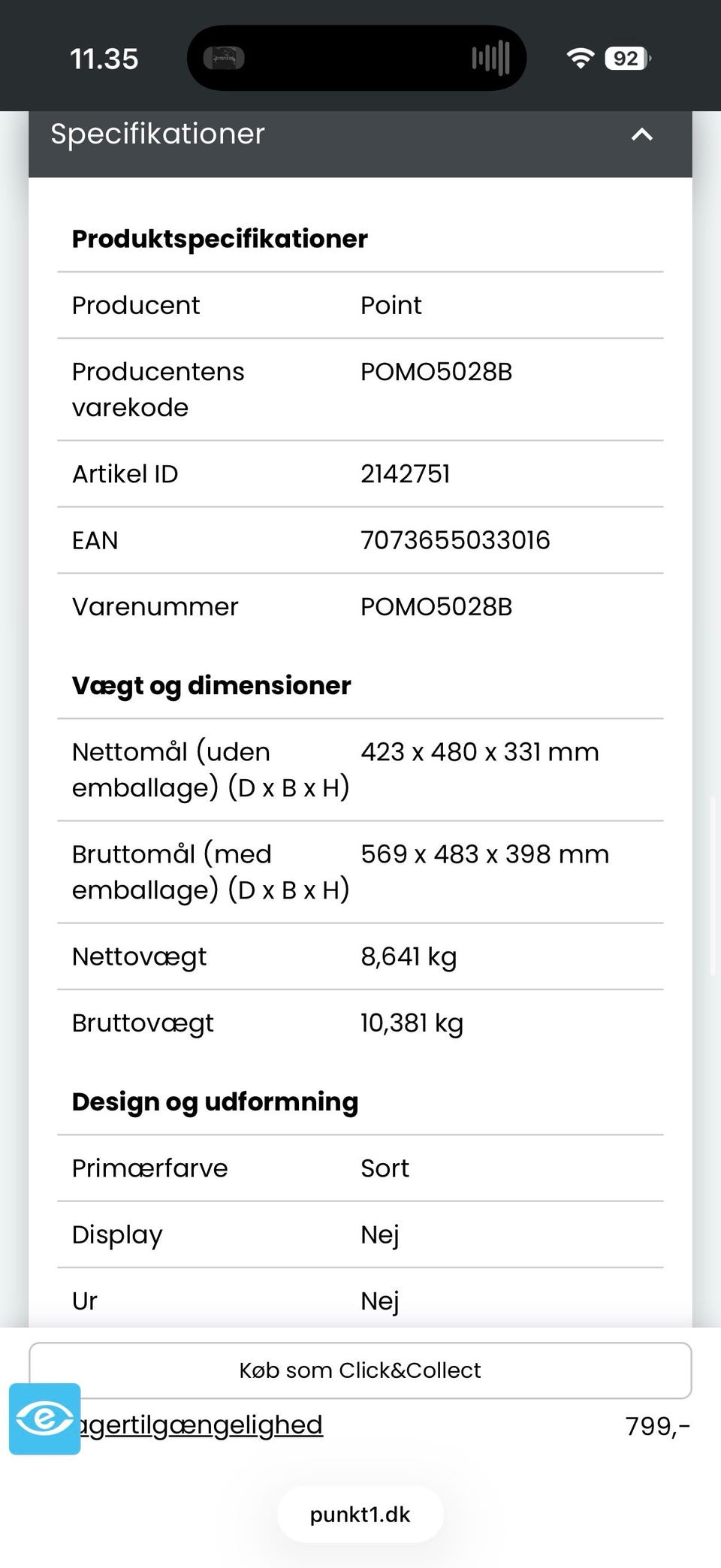This screenshot has height=1568, width=721.
Task: Tap the Specifikationer header title
Action: click(x=158, y=134)
